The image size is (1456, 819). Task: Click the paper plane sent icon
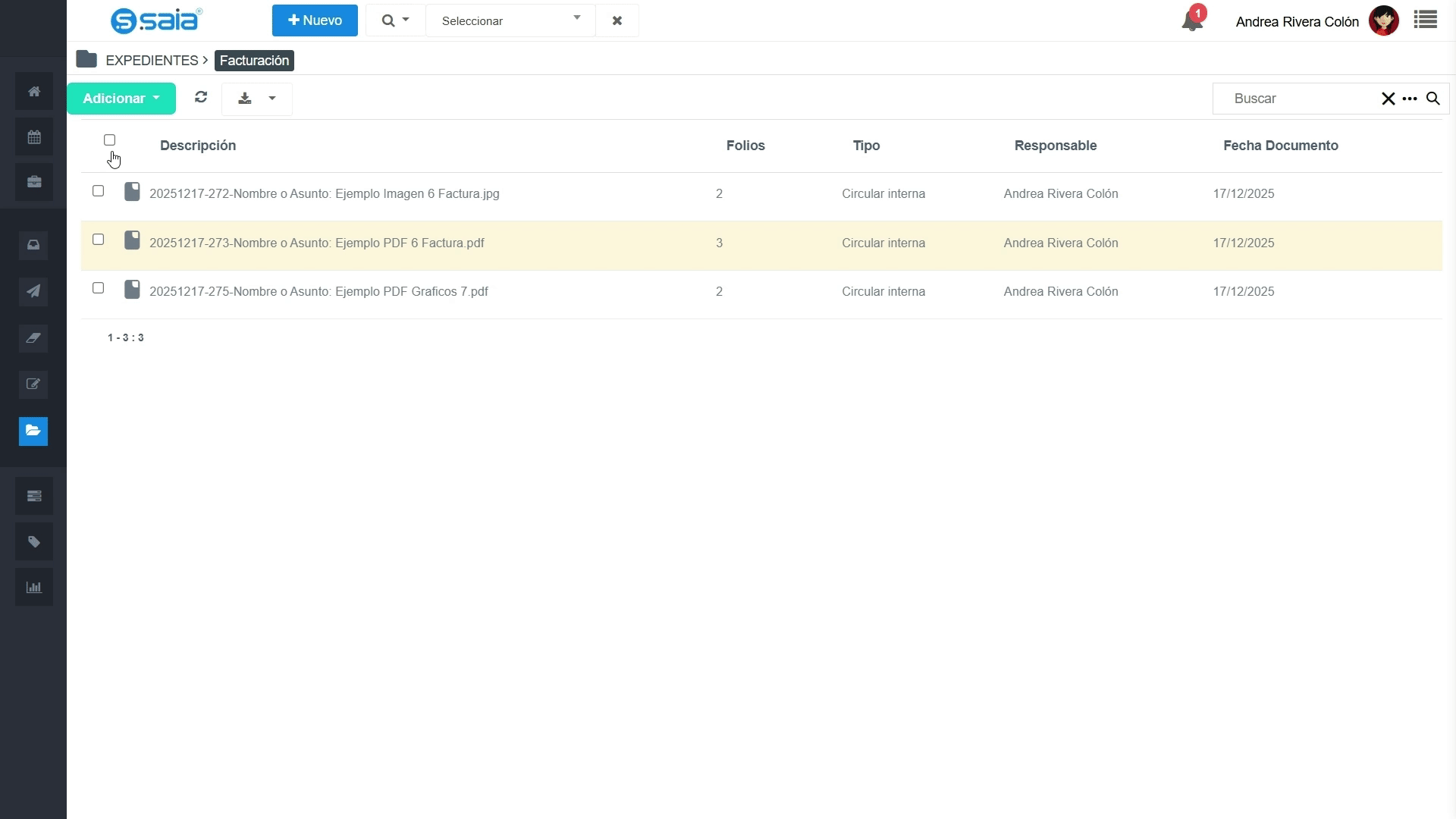pos(33,291)
